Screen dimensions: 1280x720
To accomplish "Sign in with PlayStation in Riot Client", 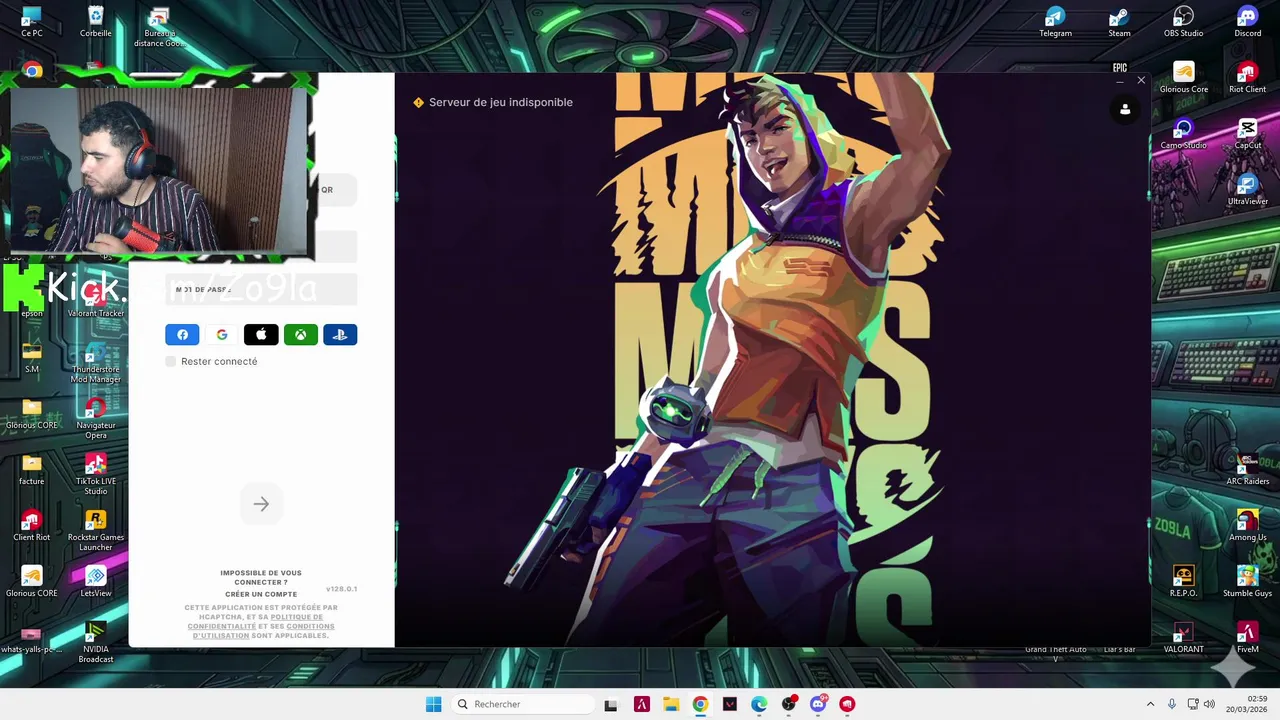I will 340,335.
